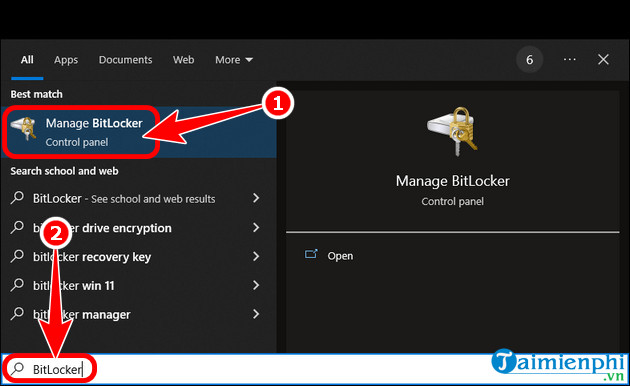Open Manage BitLocker via Open action
Viewport: 630px width, 386px height.
(x=340, y=256)
